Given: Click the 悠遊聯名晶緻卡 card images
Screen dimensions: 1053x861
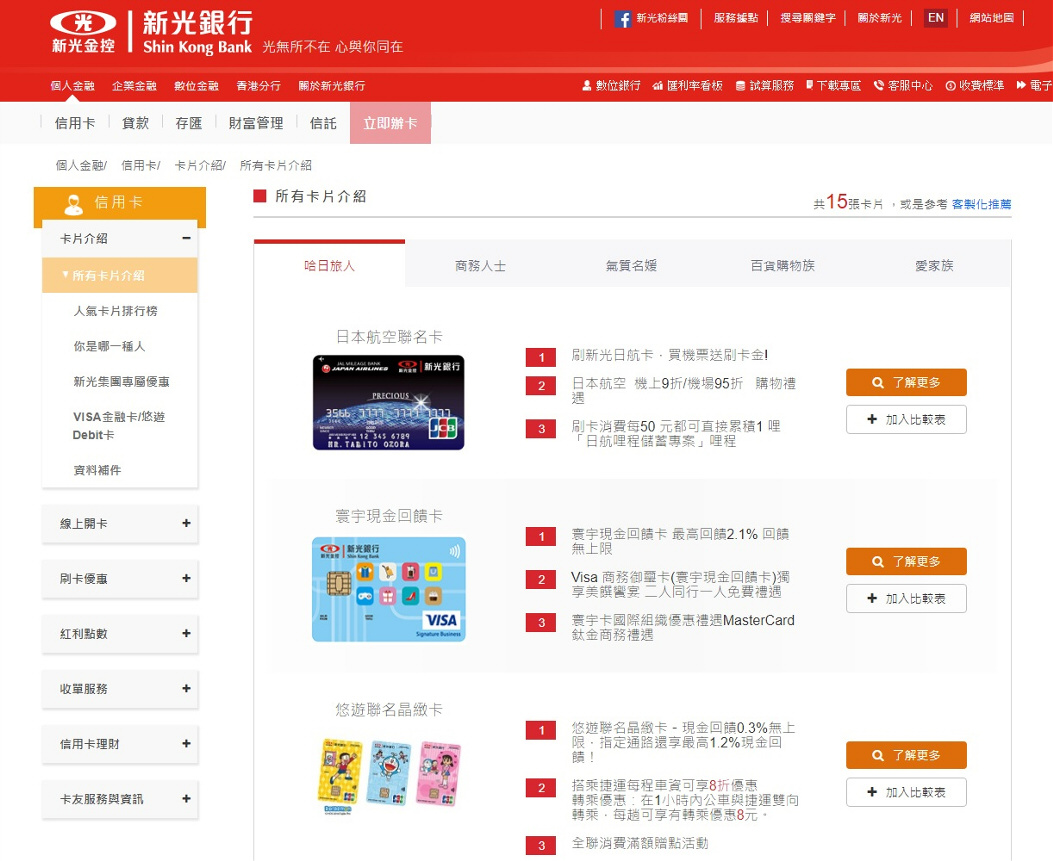Looking at the screenshot, I should pos(389,774).
